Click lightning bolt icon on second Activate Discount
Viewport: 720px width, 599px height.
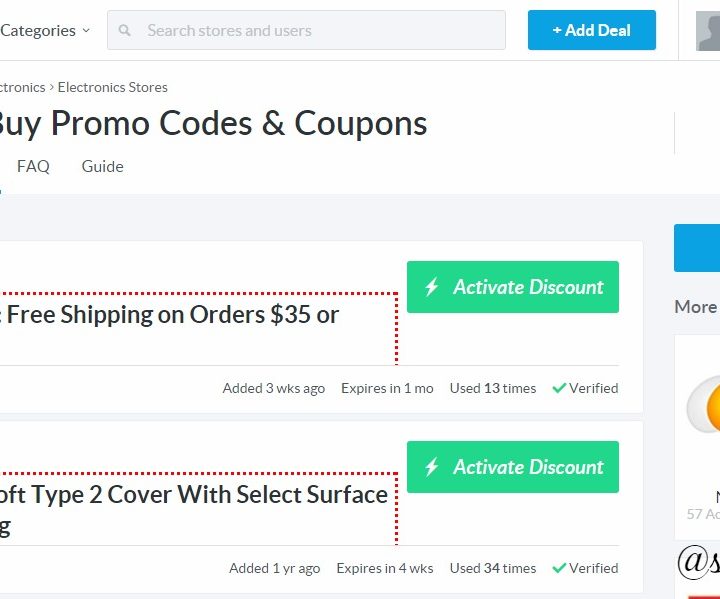(x=432, y=467)
